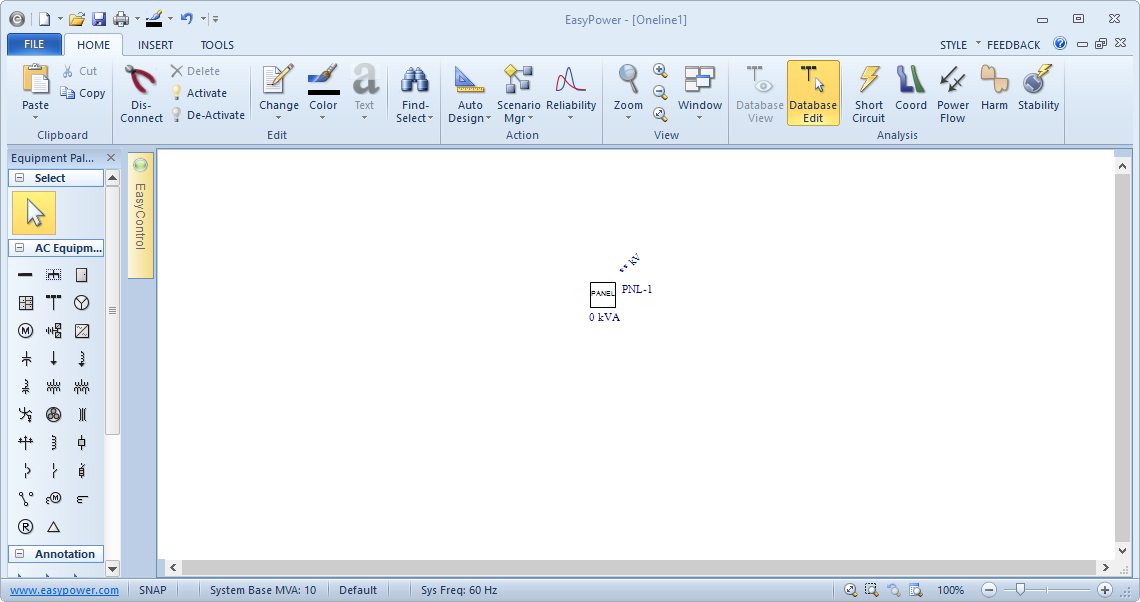
Task: Open the www.easypower.com link
Action: [64, 590]
